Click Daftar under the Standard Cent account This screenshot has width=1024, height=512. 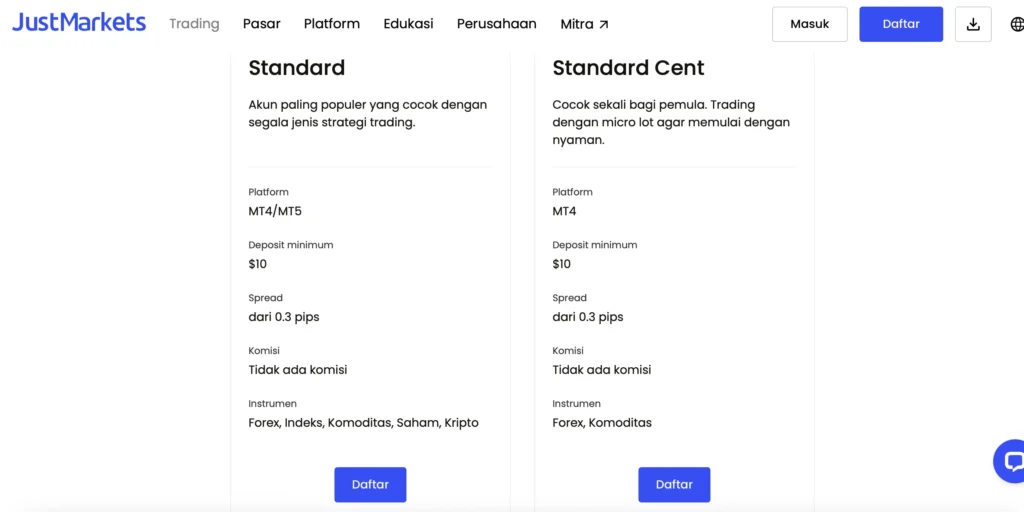674,485
